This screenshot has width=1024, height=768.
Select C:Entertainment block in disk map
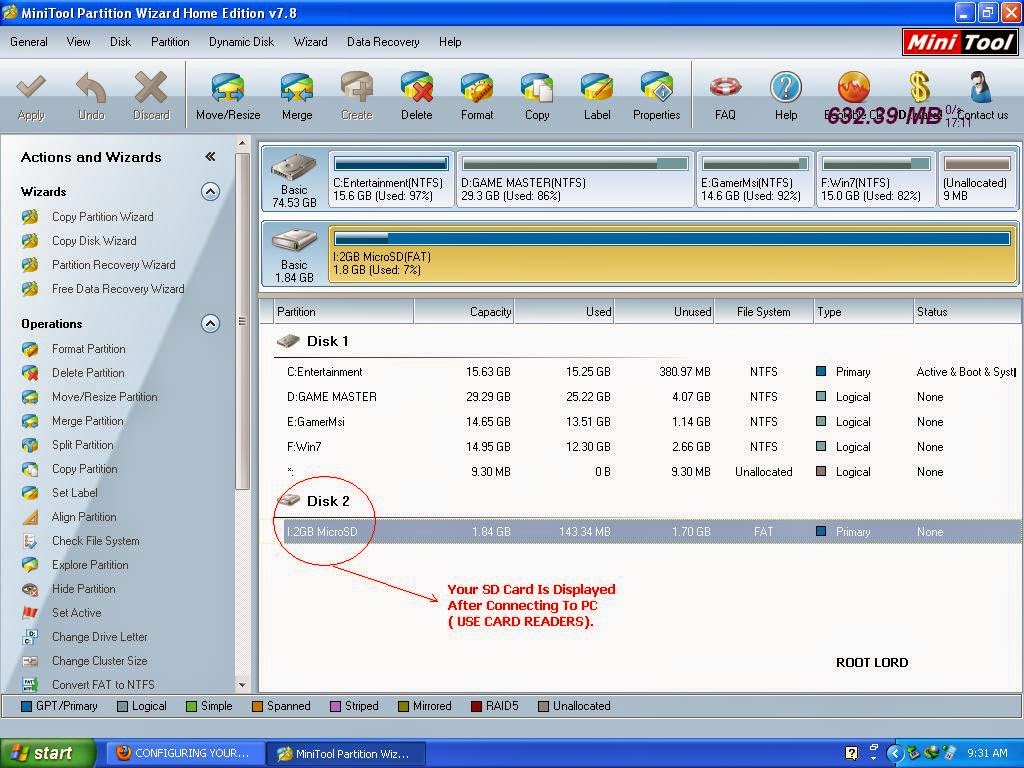[391, 179]
